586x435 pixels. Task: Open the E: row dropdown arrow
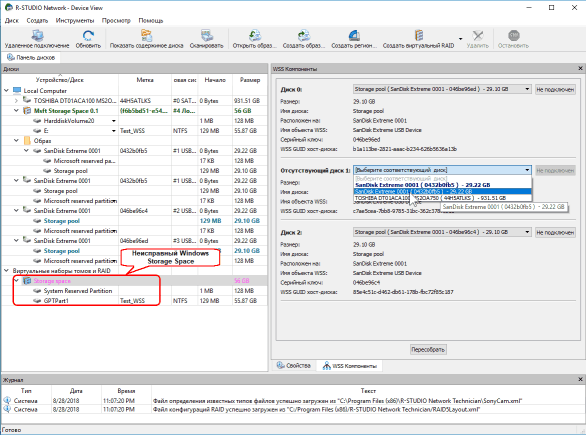[114, 131]
